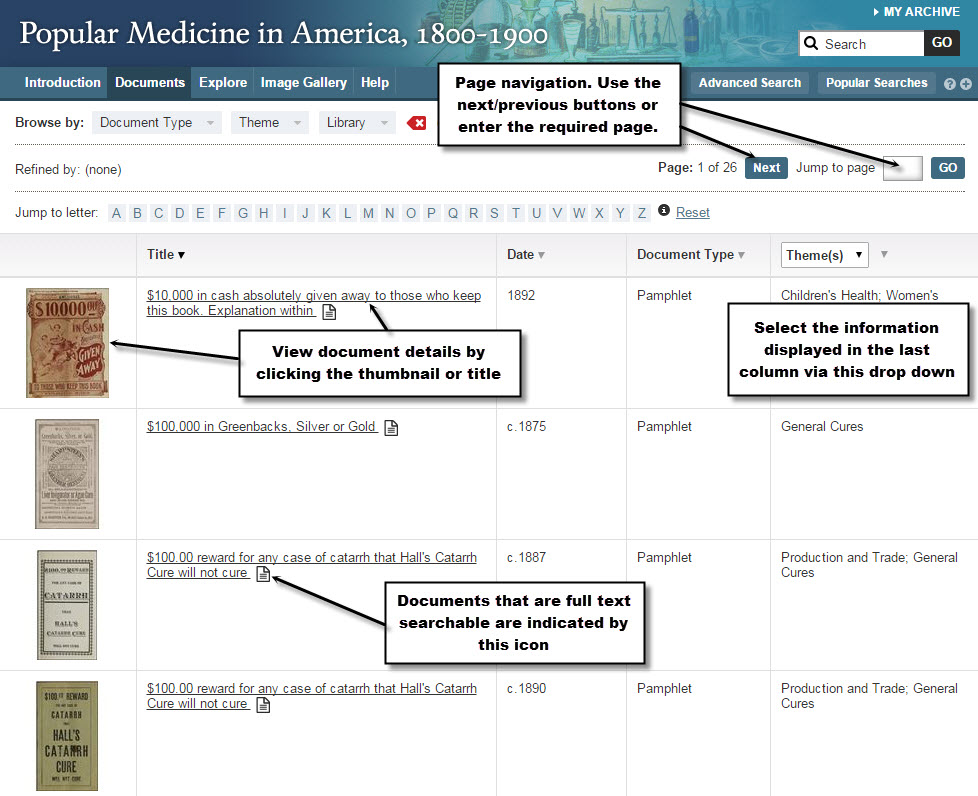Expand the Document Type browse dropdown

tap(156, 123)
